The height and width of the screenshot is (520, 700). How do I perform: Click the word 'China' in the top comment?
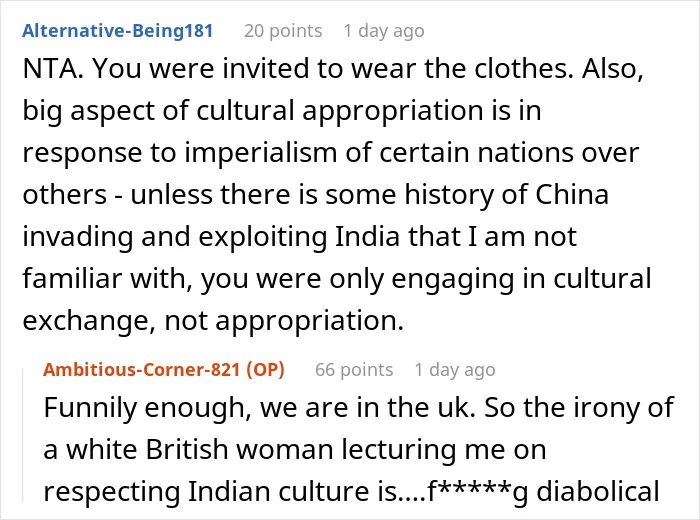click(x=572, y=195)
